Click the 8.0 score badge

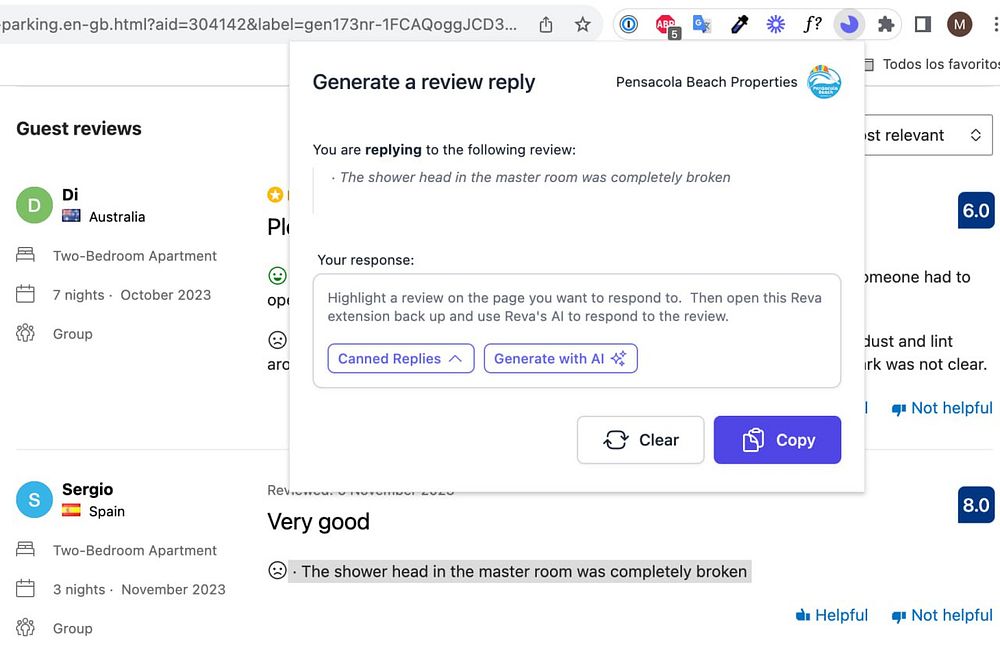[x=976, y=505]
